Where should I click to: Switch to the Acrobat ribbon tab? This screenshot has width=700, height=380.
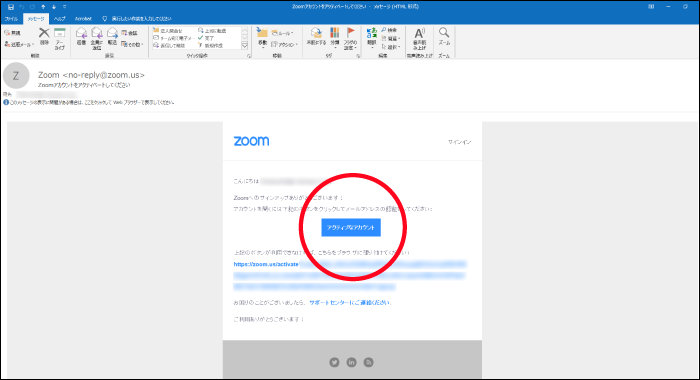[x=83, y=19]
